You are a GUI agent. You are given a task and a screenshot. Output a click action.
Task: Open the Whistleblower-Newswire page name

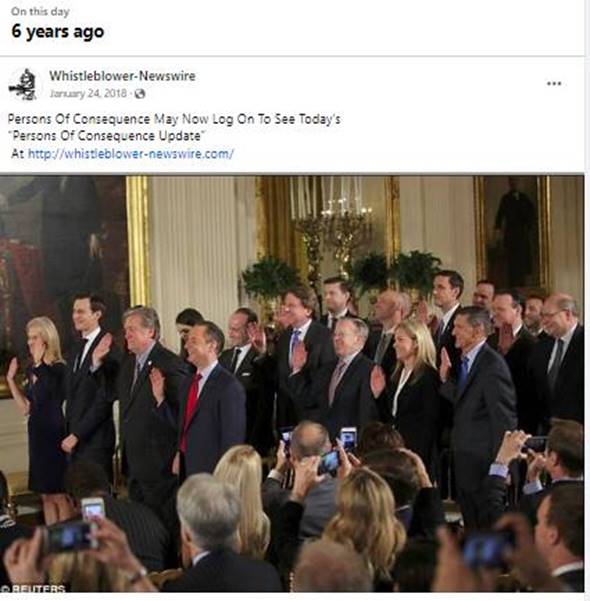pyautogui.click(x=122, y=76)
